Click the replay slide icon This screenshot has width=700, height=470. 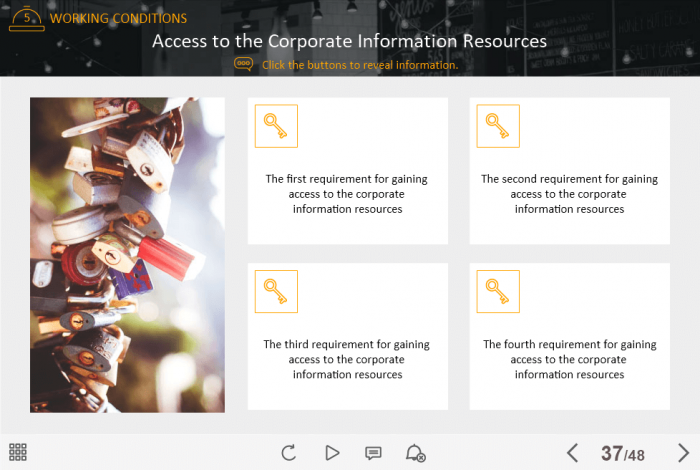coord(289,453)
